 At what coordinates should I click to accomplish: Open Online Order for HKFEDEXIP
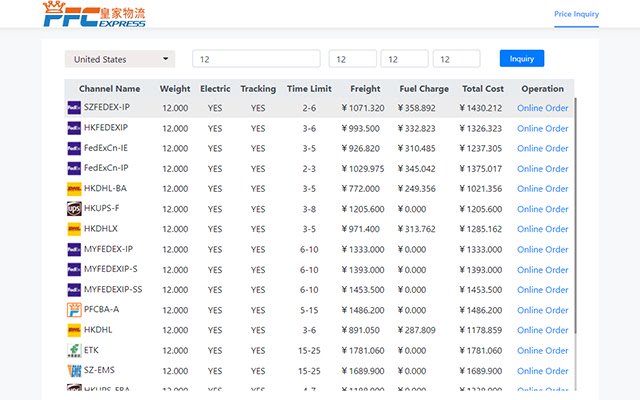[x=542, y=129]
